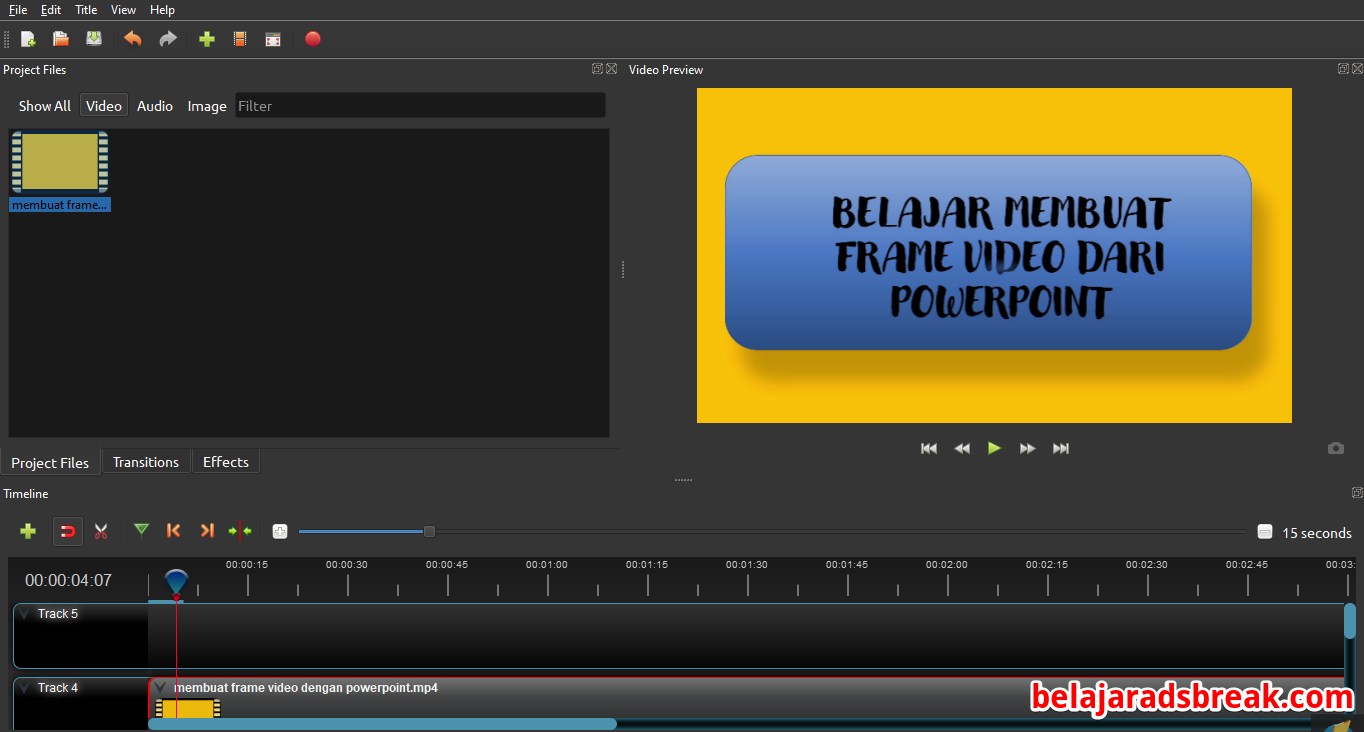Rewind the video preview

[962, 448]
